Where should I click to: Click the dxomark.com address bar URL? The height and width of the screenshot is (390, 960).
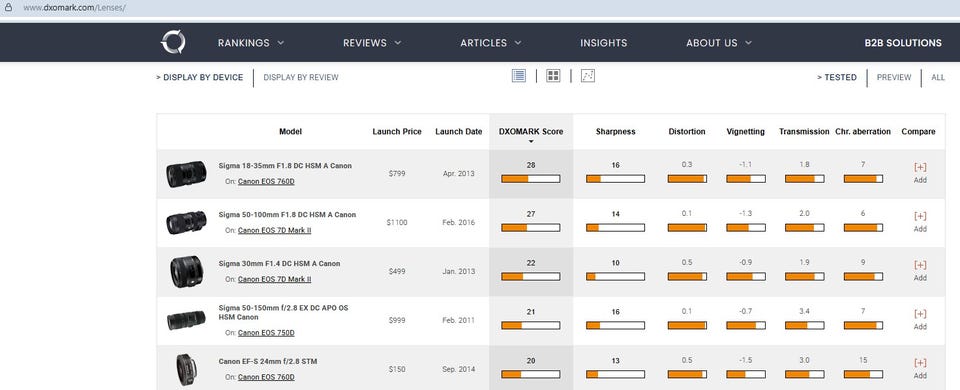[74, 9]
